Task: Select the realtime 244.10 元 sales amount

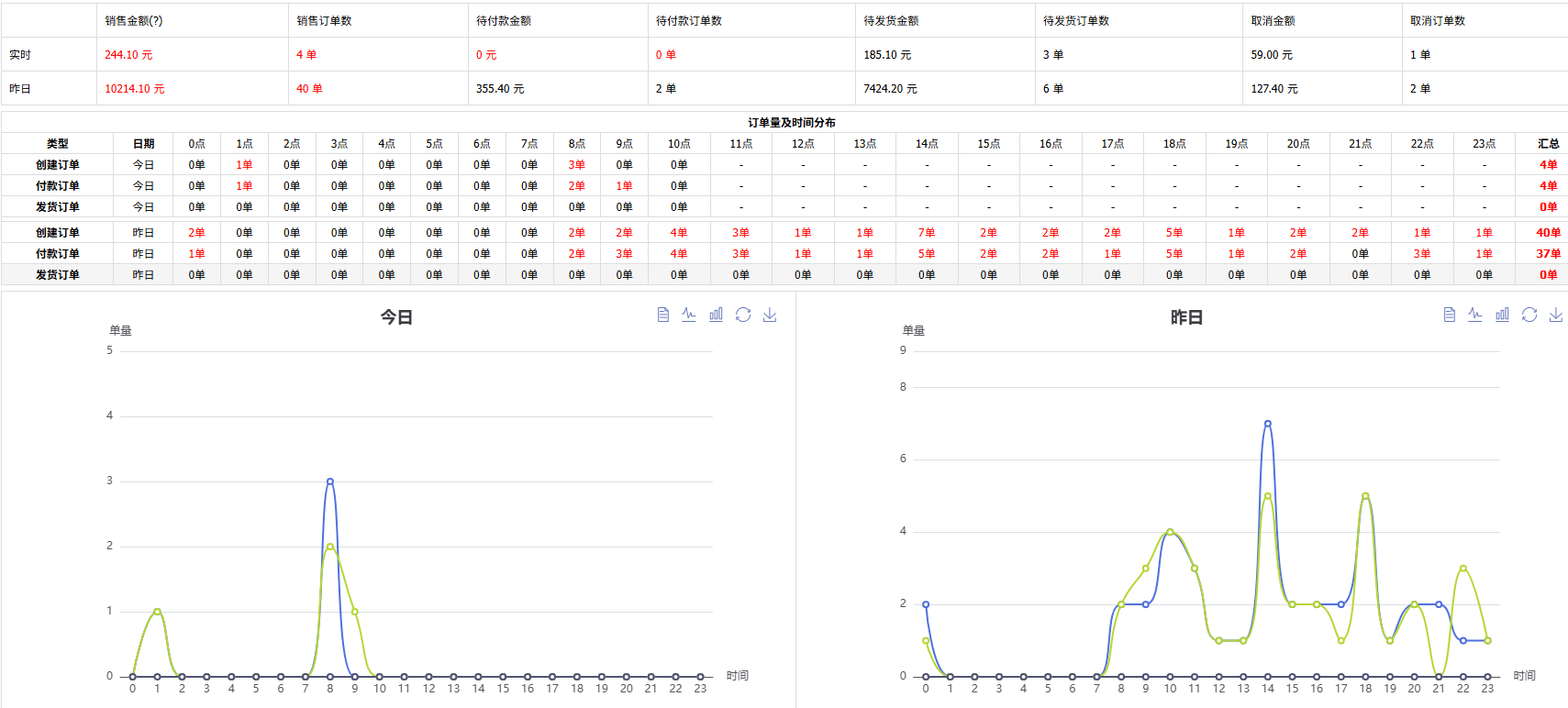Action: [128, 55]
